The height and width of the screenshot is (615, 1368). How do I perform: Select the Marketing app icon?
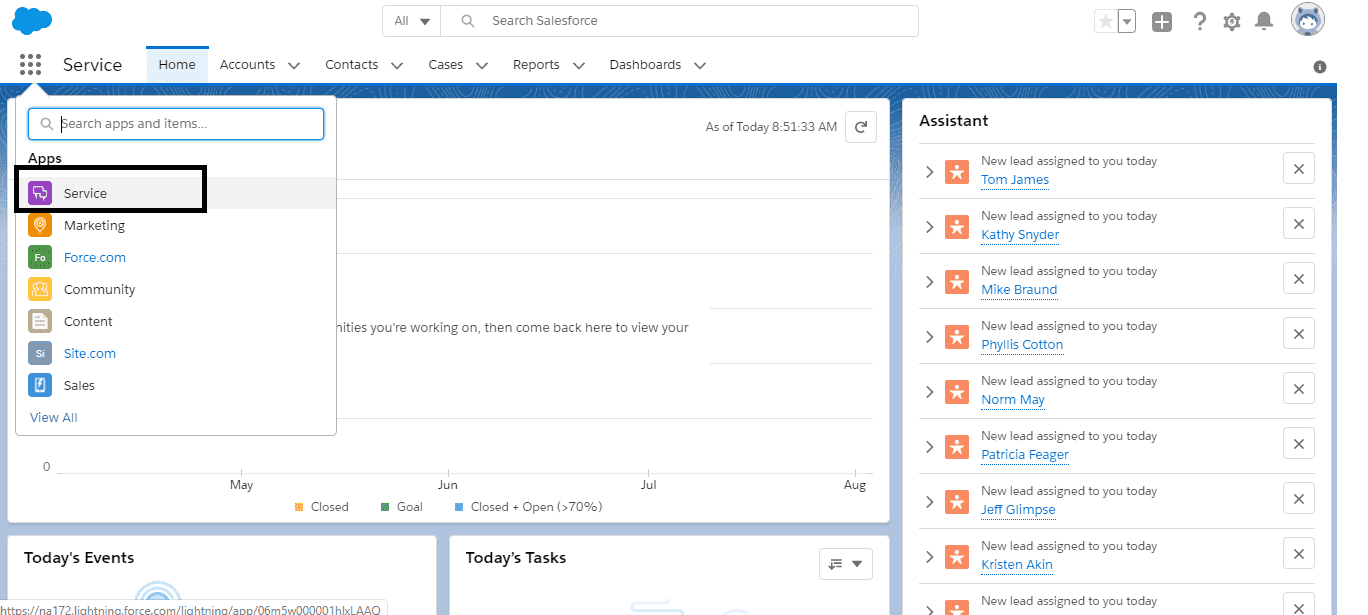40,225
